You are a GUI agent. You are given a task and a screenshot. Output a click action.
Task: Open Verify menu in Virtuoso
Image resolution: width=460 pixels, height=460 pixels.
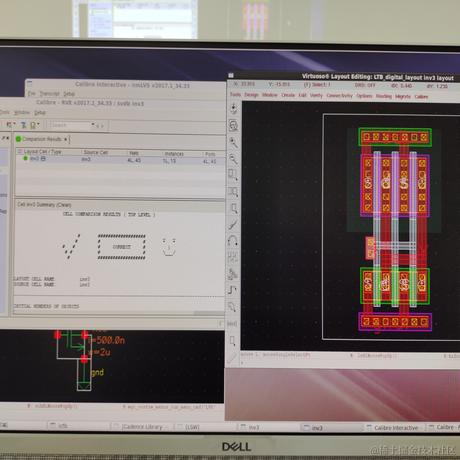pyautogui.click(x=316, y=95)
